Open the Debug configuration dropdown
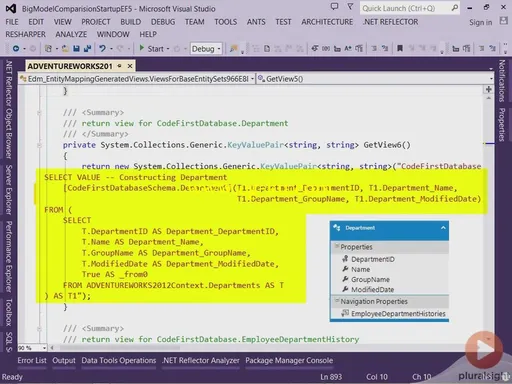 pyautogui.click(x=206, y=49)
